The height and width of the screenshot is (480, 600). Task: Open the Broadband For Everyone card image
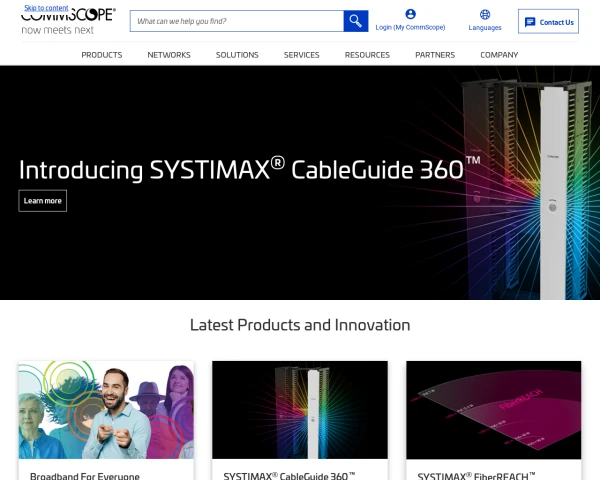tap(106, 410)
